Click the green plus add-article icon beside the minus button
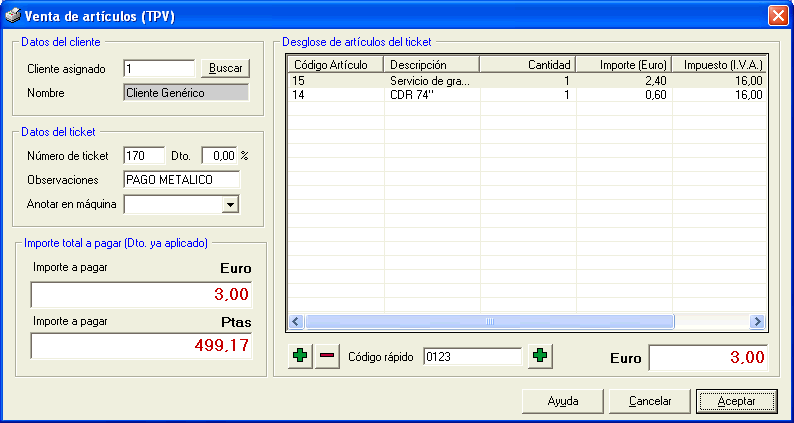This screenshot has width=794, height=423. pyautogui.click(x=301, y=356)
